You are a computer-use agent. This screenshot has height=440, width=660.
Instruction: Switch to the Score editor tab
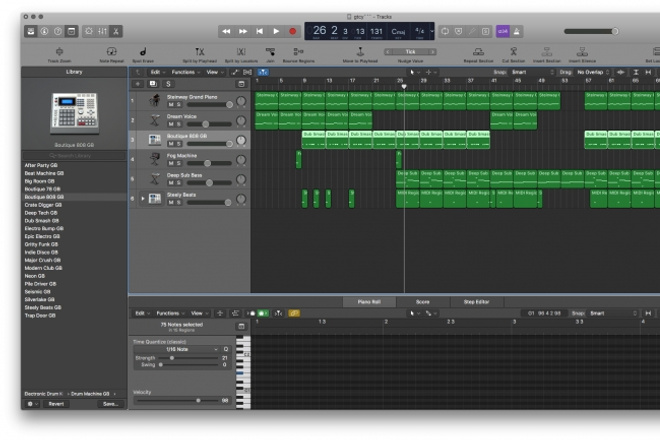(423, 302)
